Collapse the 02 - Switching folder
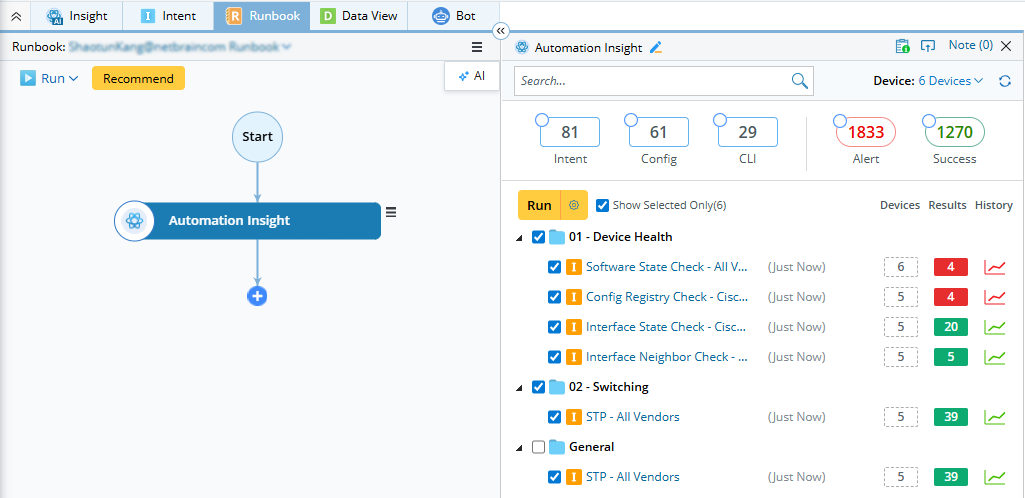1025x498 pixels. (x=519, y=388)
